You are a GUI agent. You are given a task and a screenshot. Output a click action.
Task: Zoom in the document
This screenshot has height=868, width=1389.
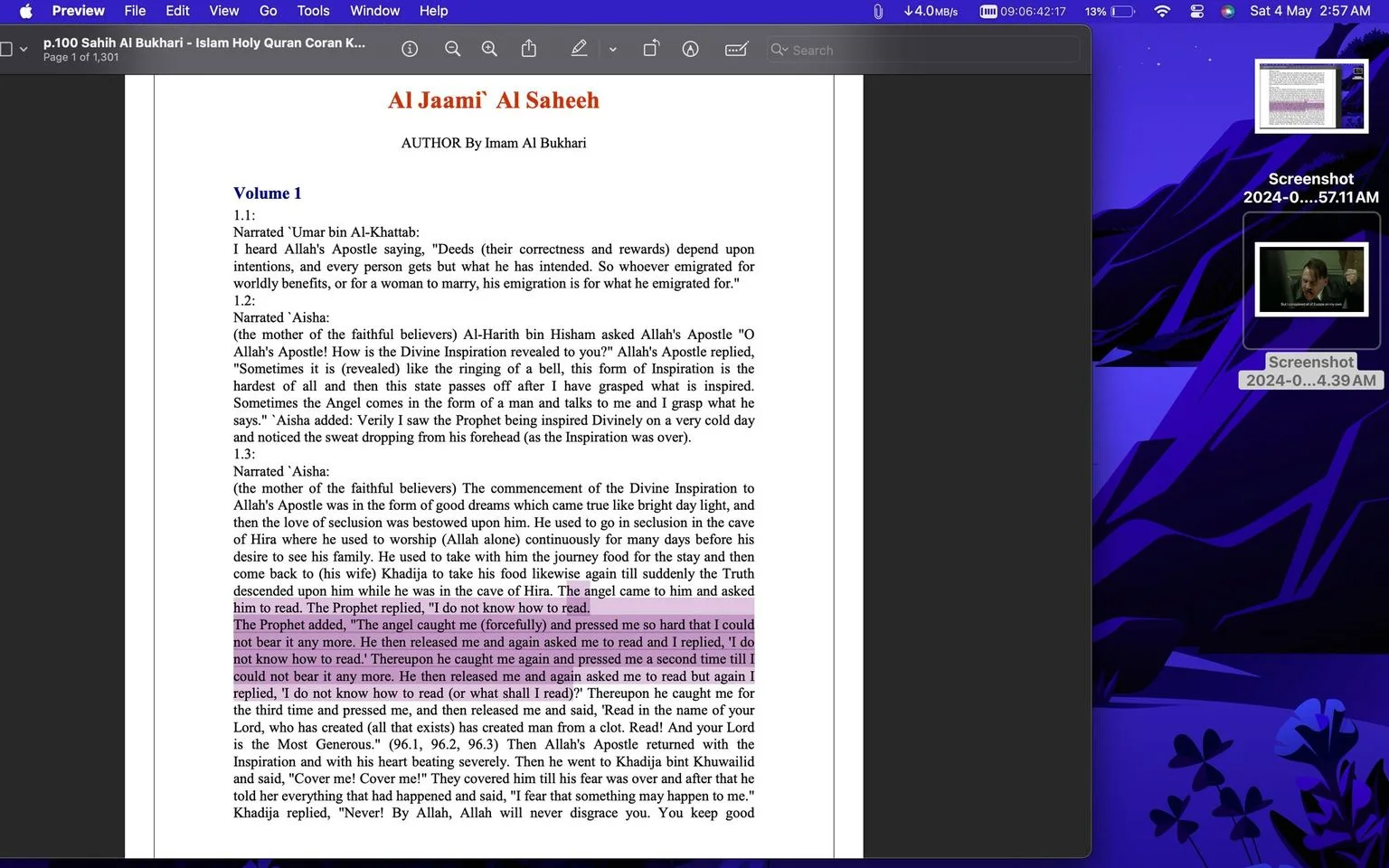click(489, 50)
